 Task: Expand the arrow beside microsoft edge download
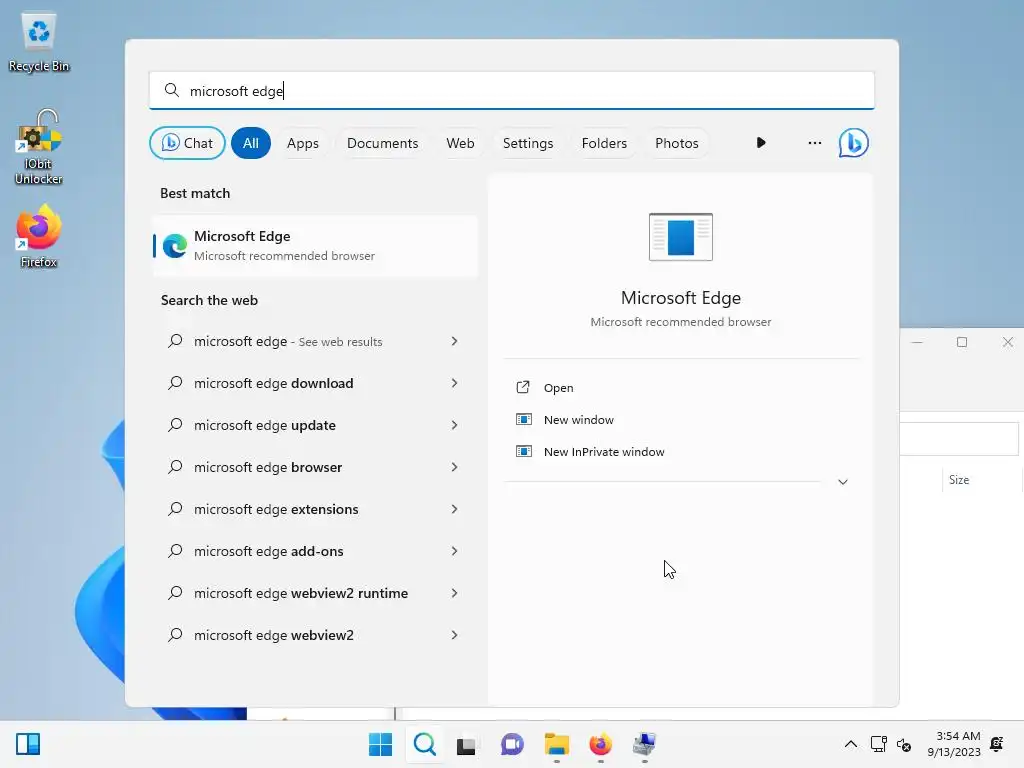(455, 383)
